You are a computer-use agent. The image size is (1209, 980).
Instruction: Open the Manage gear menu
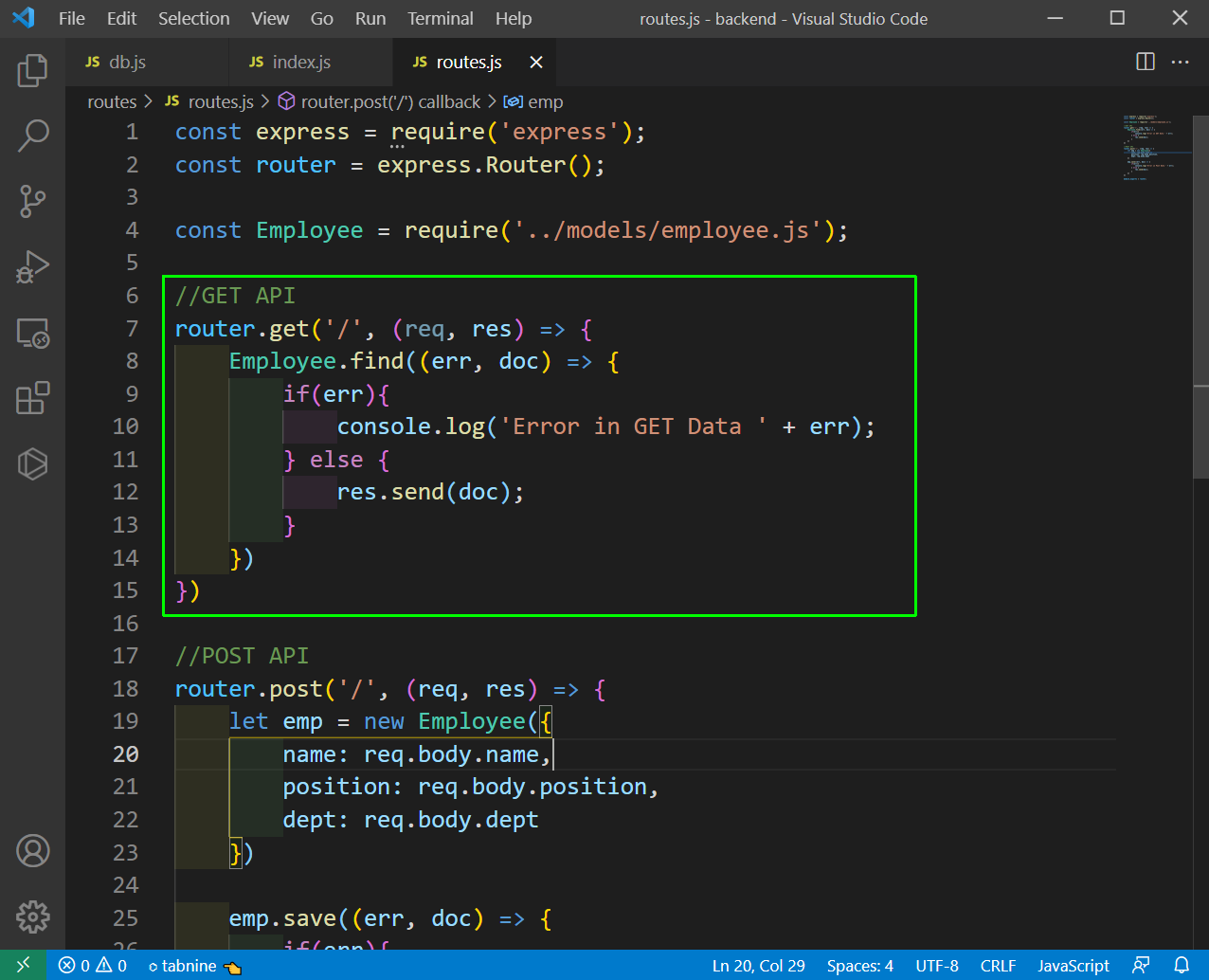pyautogui.click(x=32, y=916)
